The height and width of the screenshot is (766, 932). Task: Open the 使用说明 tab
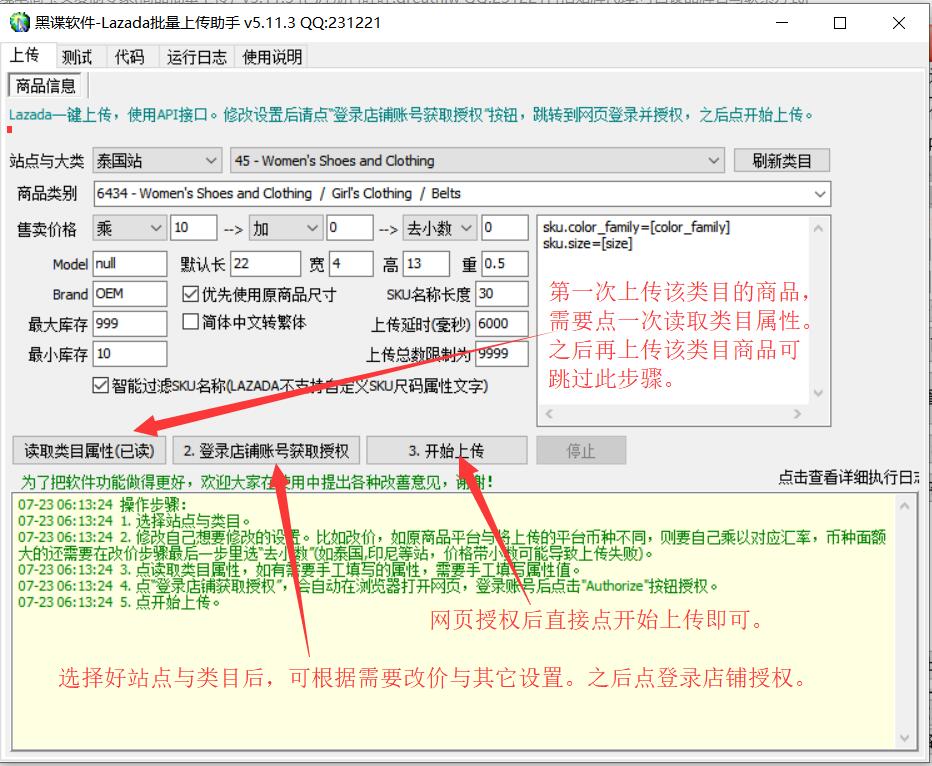point(272,57)
